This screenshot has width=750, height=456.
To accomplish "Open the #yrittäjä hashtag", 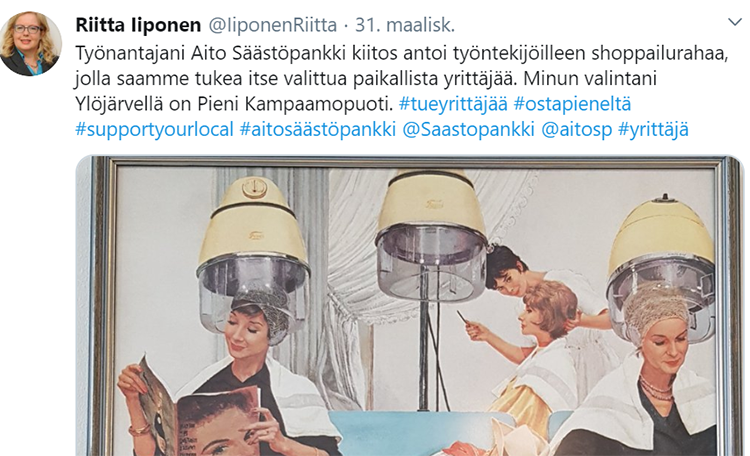I will [x=653, y=129].
